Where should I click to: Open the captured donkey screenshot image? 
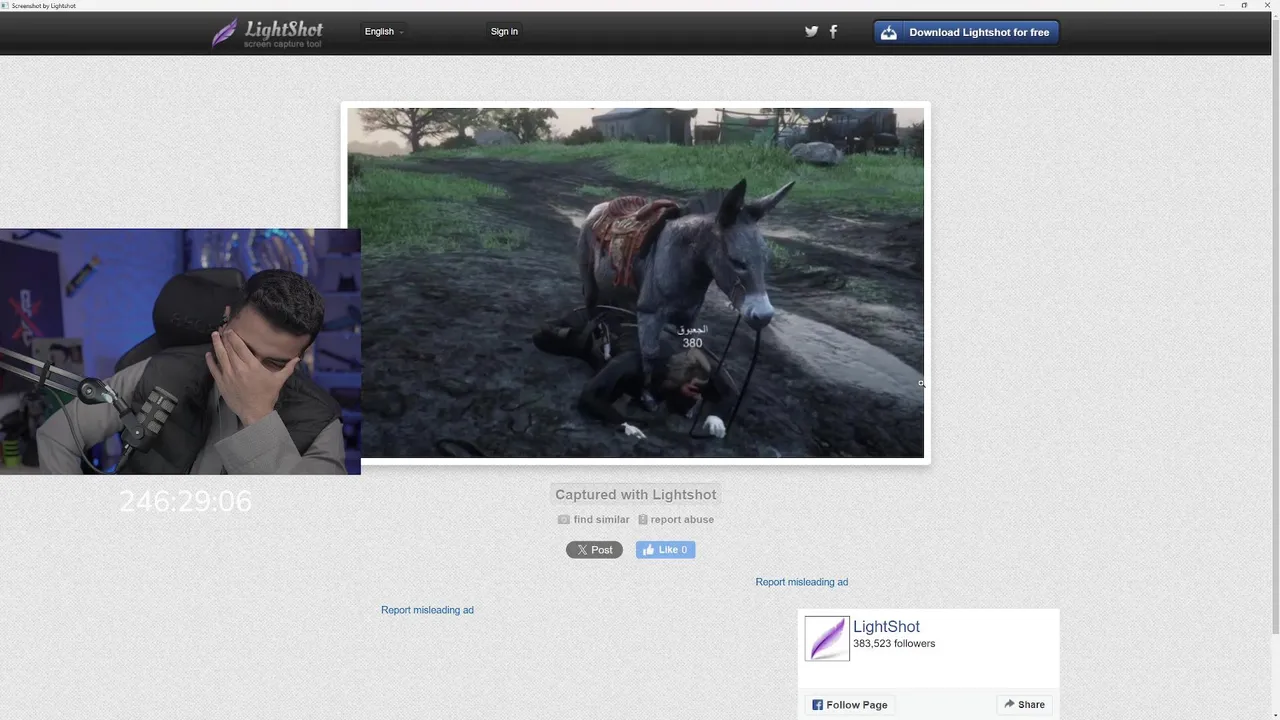(636, 283)
